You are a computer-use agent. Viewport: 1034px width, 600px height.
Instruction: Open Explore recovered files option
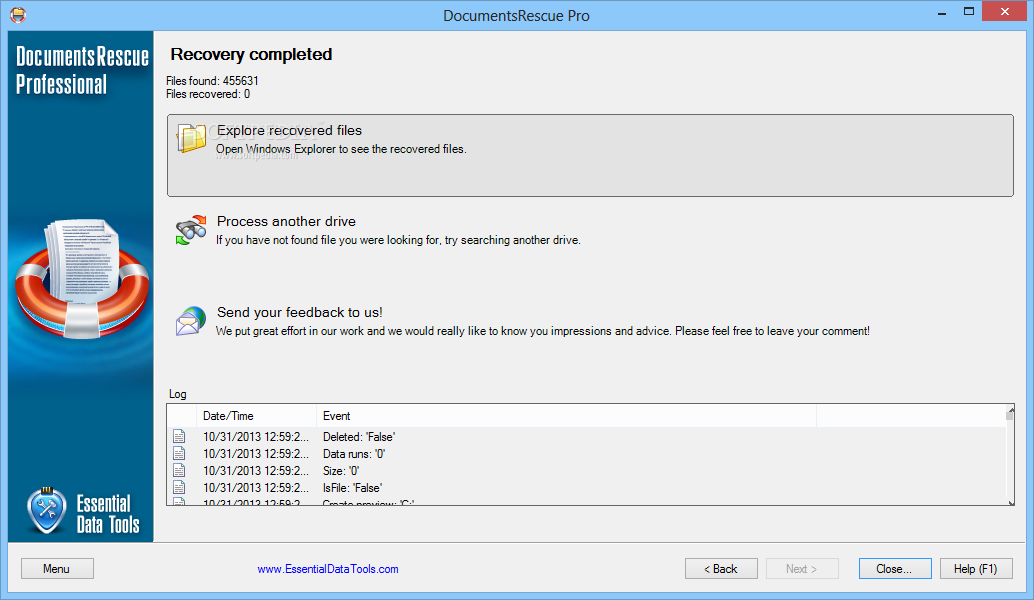coord(590,156)
